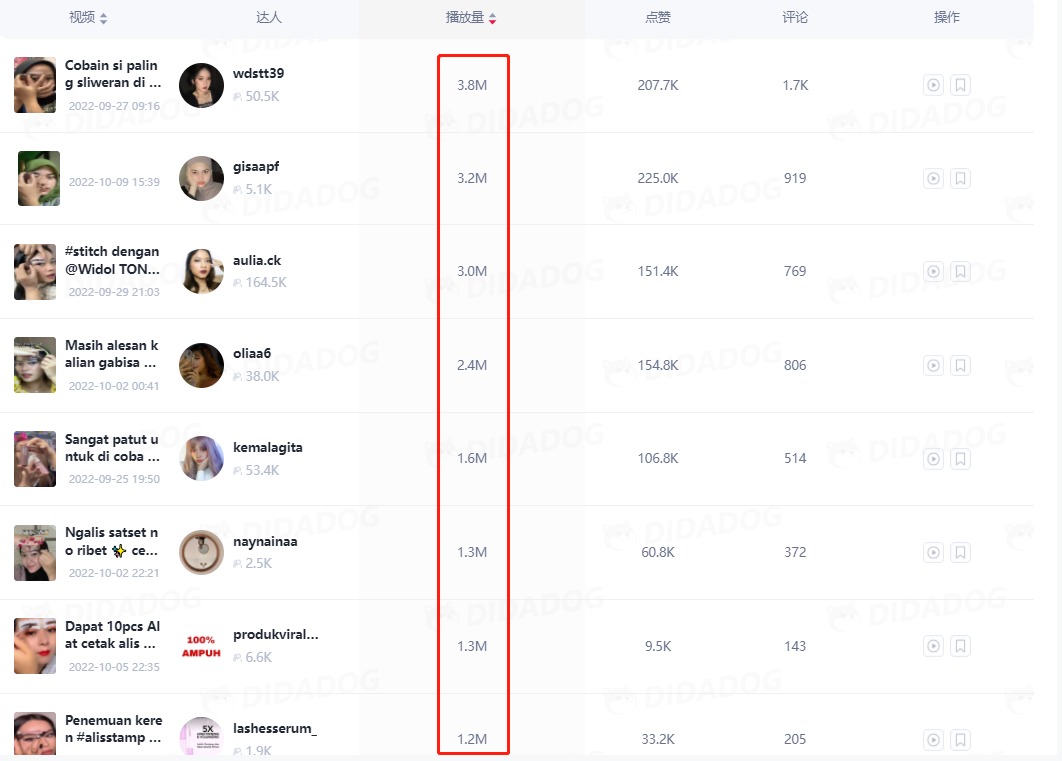1062x761 pixels.
Task: Click the 'Sangat patut' video thumbnail
Action: (x=35, y=459)
